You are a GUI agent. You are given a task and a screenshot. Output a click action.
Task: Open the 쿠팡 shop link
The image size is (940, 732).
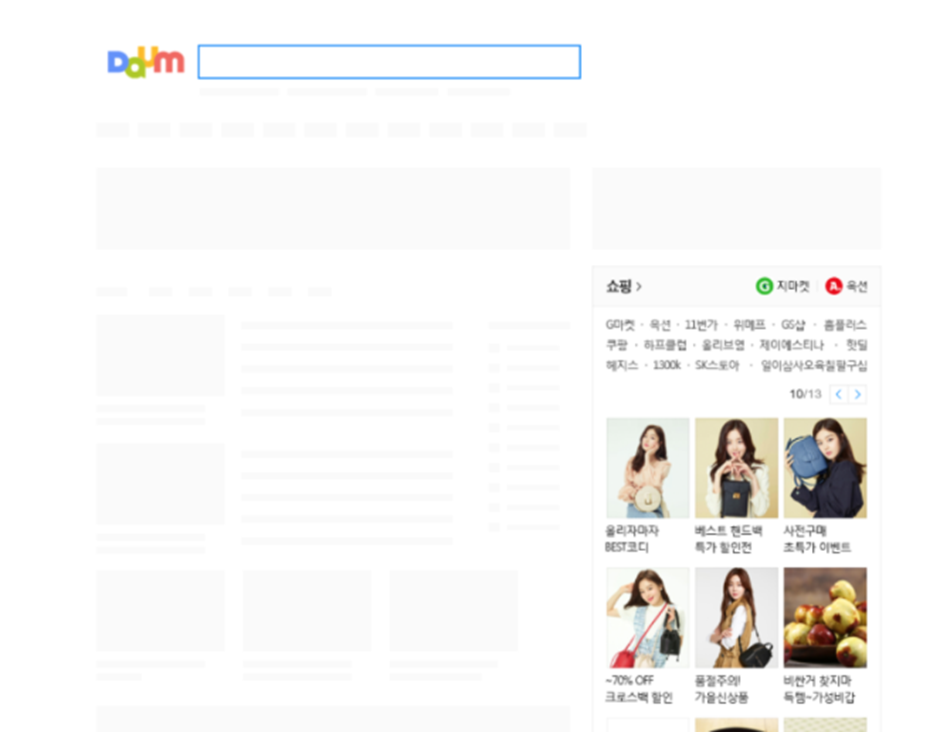click(x=616, y=345)
